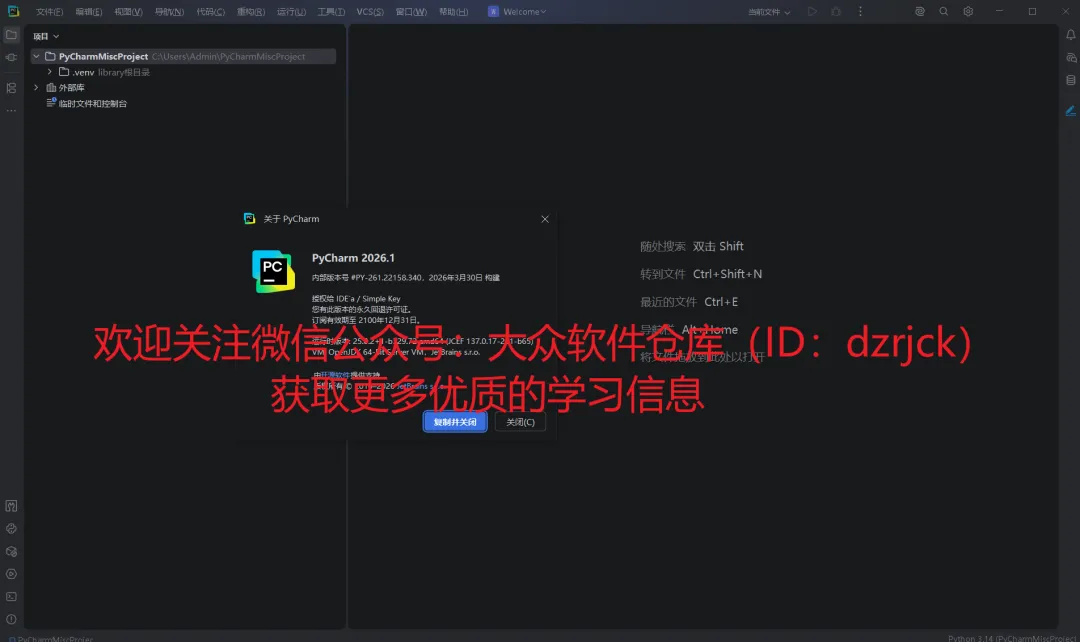Open the Problems tool window icon
Screen dimensions: 1080x642
coord(12,619)
